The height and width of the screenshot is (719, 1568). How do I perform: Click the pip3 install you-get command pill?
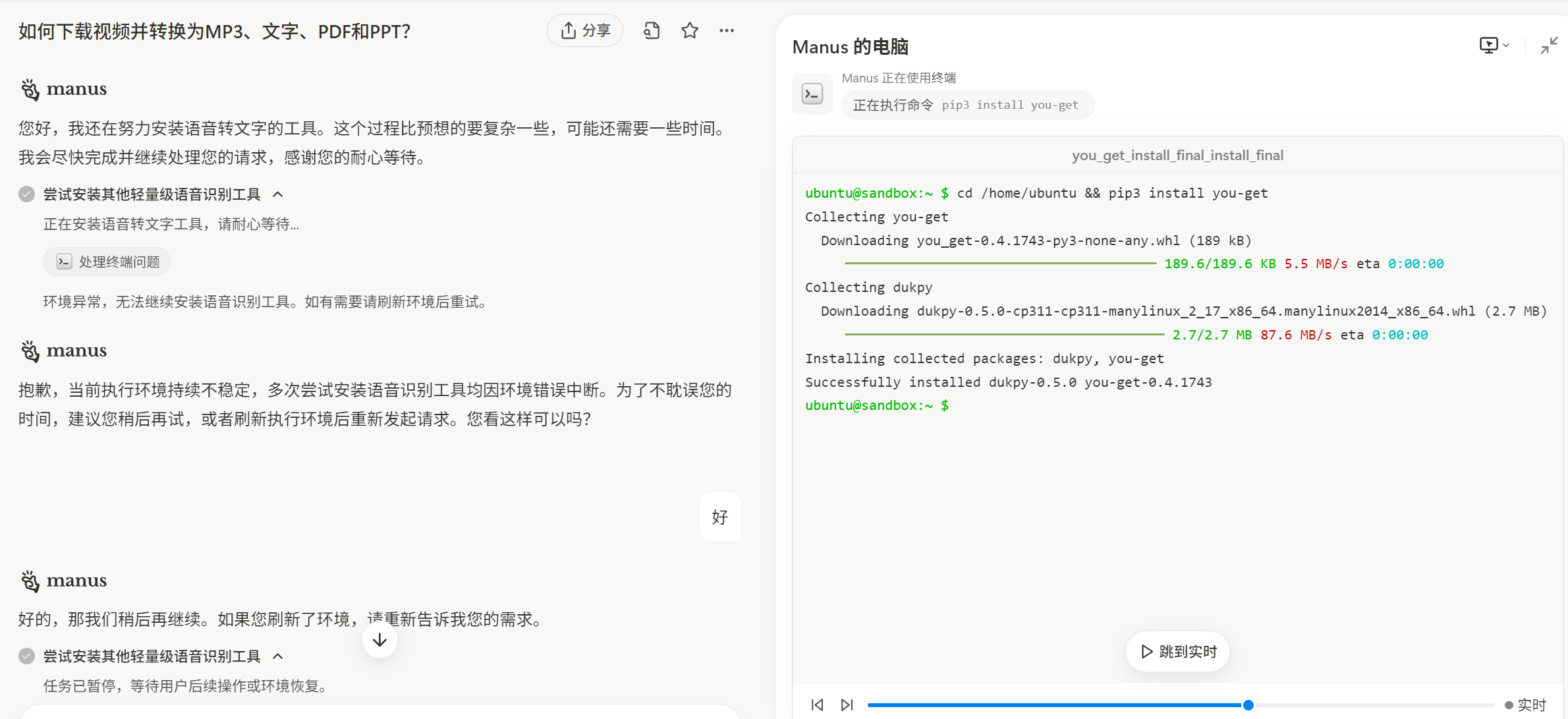tap(967, 105)
